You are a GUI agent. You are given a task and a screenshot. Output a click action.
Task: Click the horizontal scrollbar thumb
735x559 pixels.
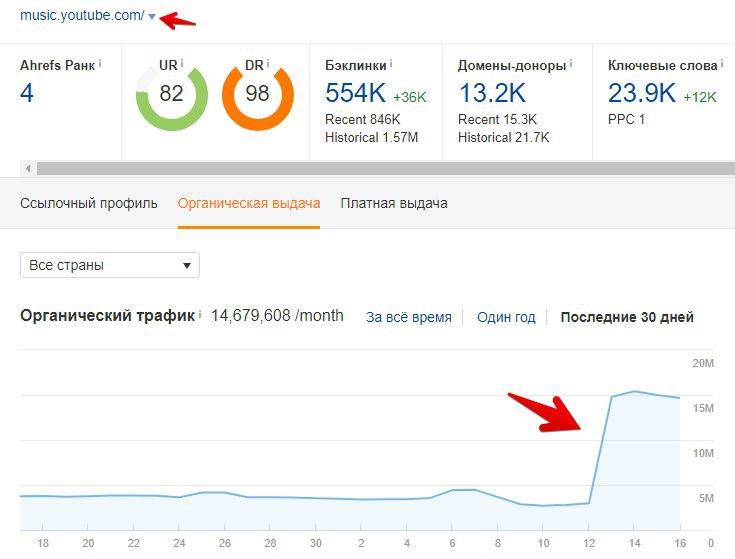[x=386, y=168]
